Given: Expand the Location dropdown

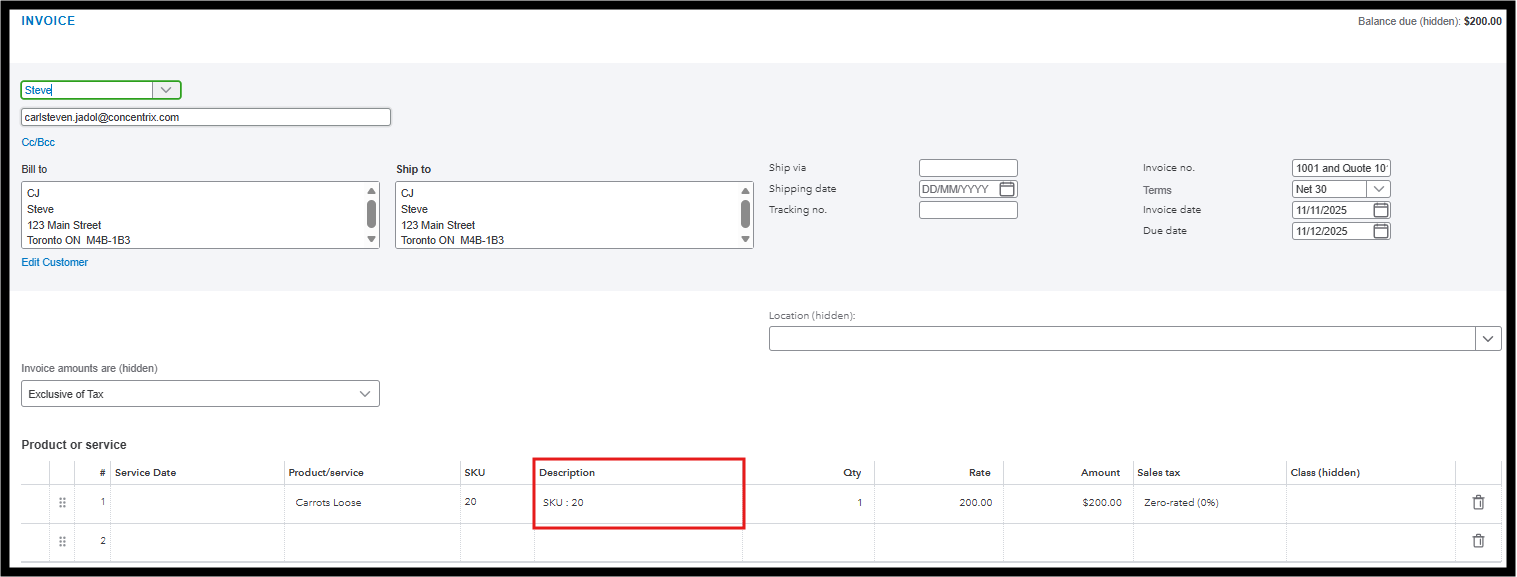Looking at the screenshot, I should [1488, 339].
